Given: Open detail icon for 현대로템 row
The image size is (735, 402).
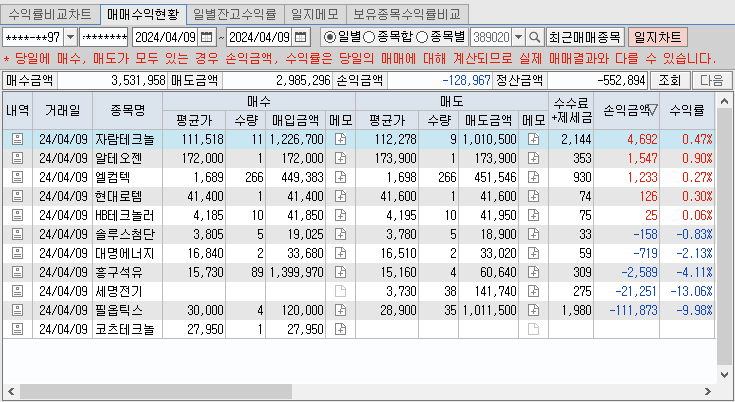Looking at the screenshot, I should click(x=17, y=196).
